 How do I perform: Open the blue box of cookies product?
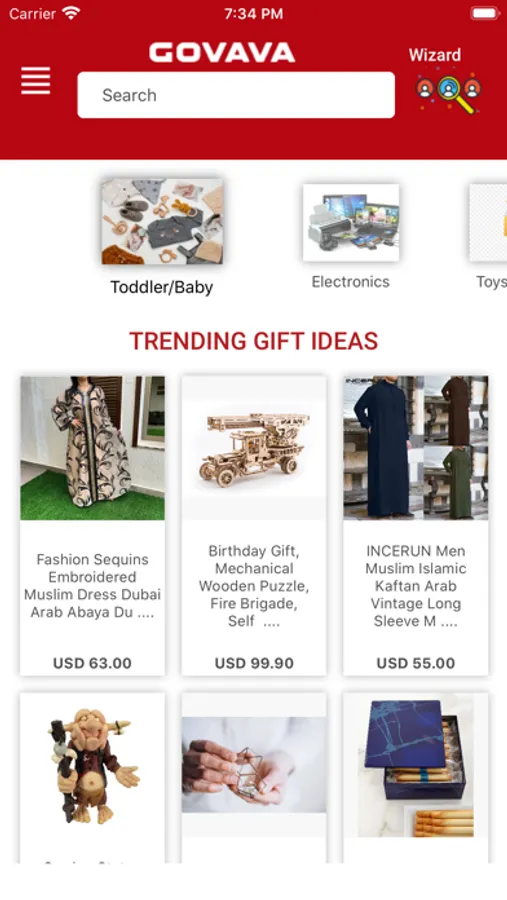pyautogui.click(x=416, y=765)
